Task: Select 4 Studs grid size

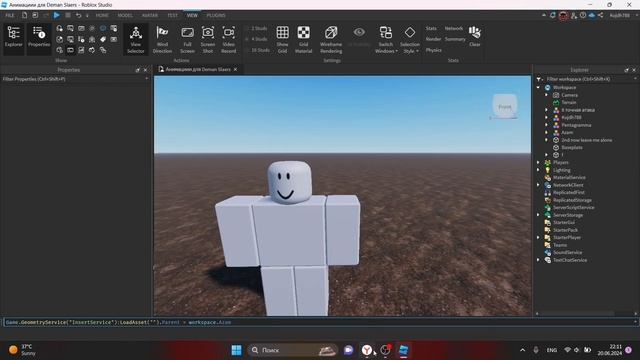Action: tap(257, 39)
